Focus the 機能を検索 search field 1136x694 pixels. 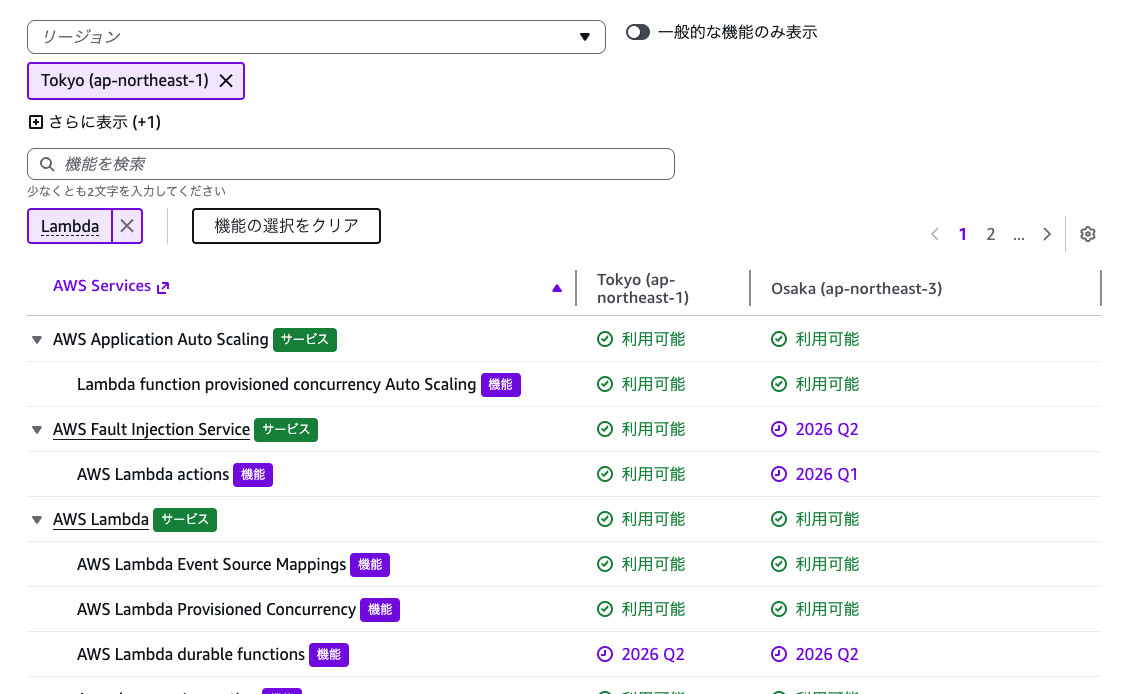point(360,164)
